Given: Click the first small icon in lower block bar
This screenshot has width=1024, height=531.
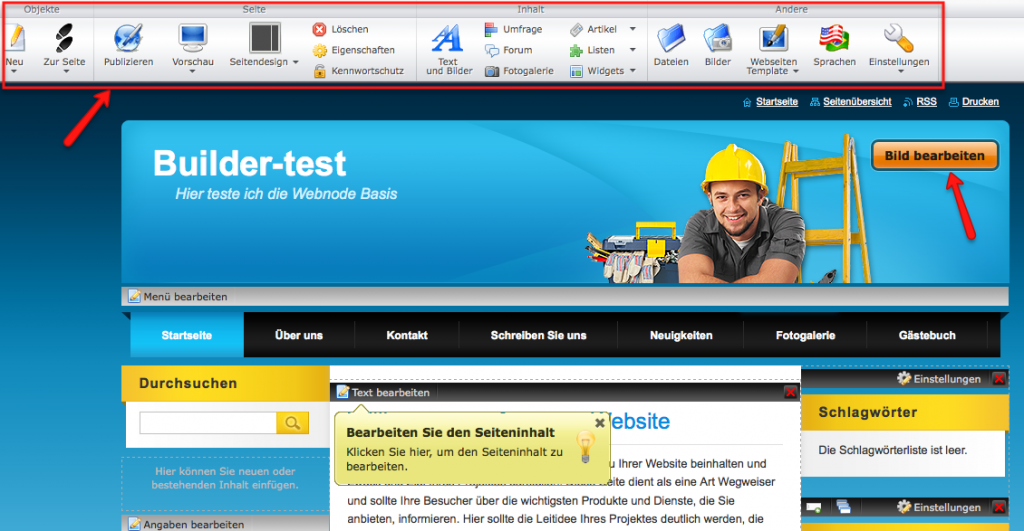Looking at the screenshot, I should click(x=814, y=507).
